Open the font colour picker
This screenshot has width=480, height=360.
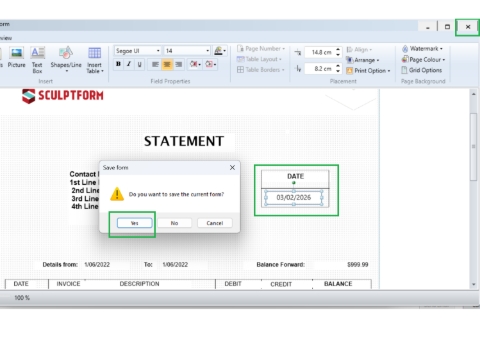point(220,51)
